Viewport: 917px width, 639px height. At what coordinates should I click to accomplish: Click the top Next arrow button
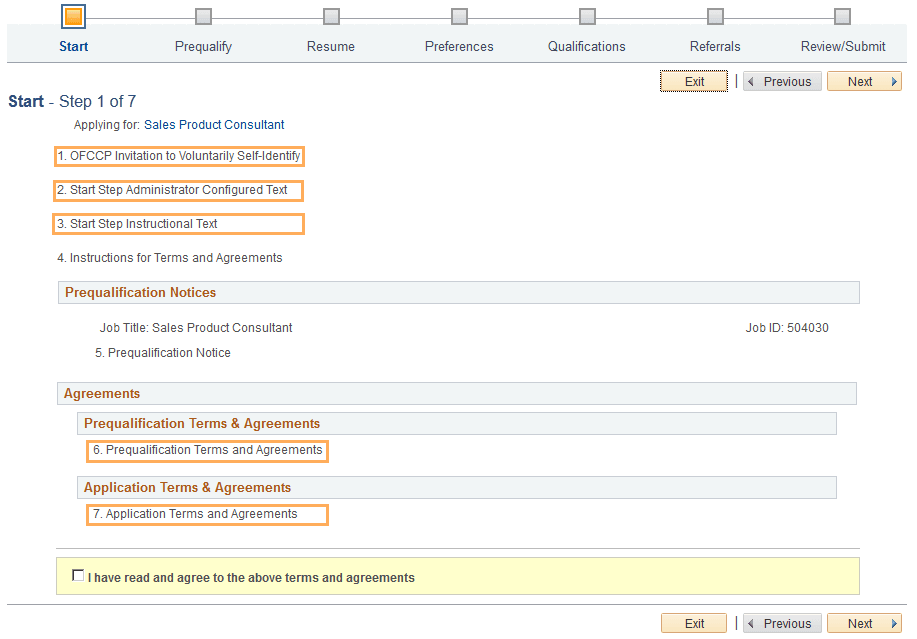(864, 81)
